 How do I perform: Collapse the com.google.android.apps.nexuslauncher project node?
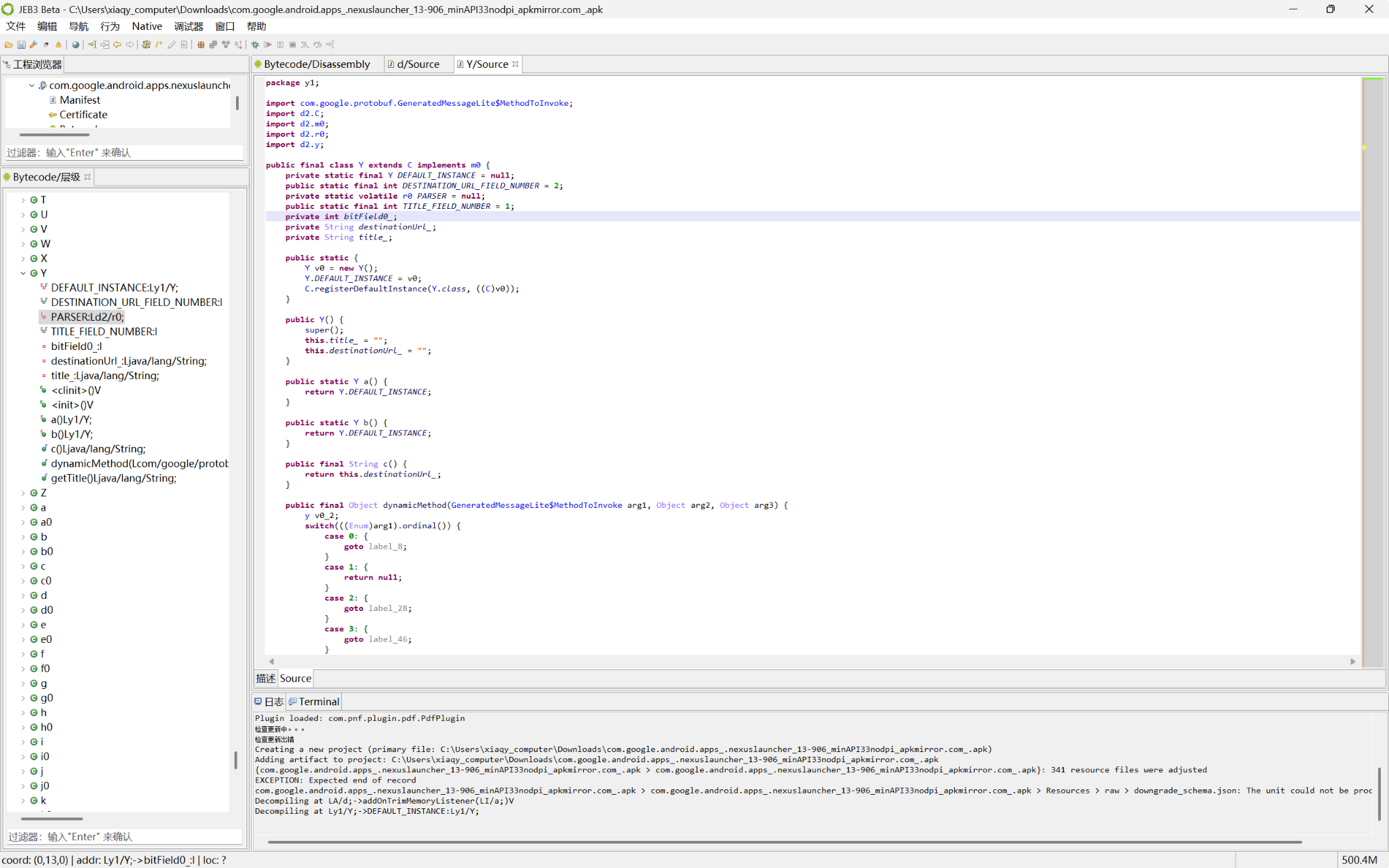pos(31,85)
